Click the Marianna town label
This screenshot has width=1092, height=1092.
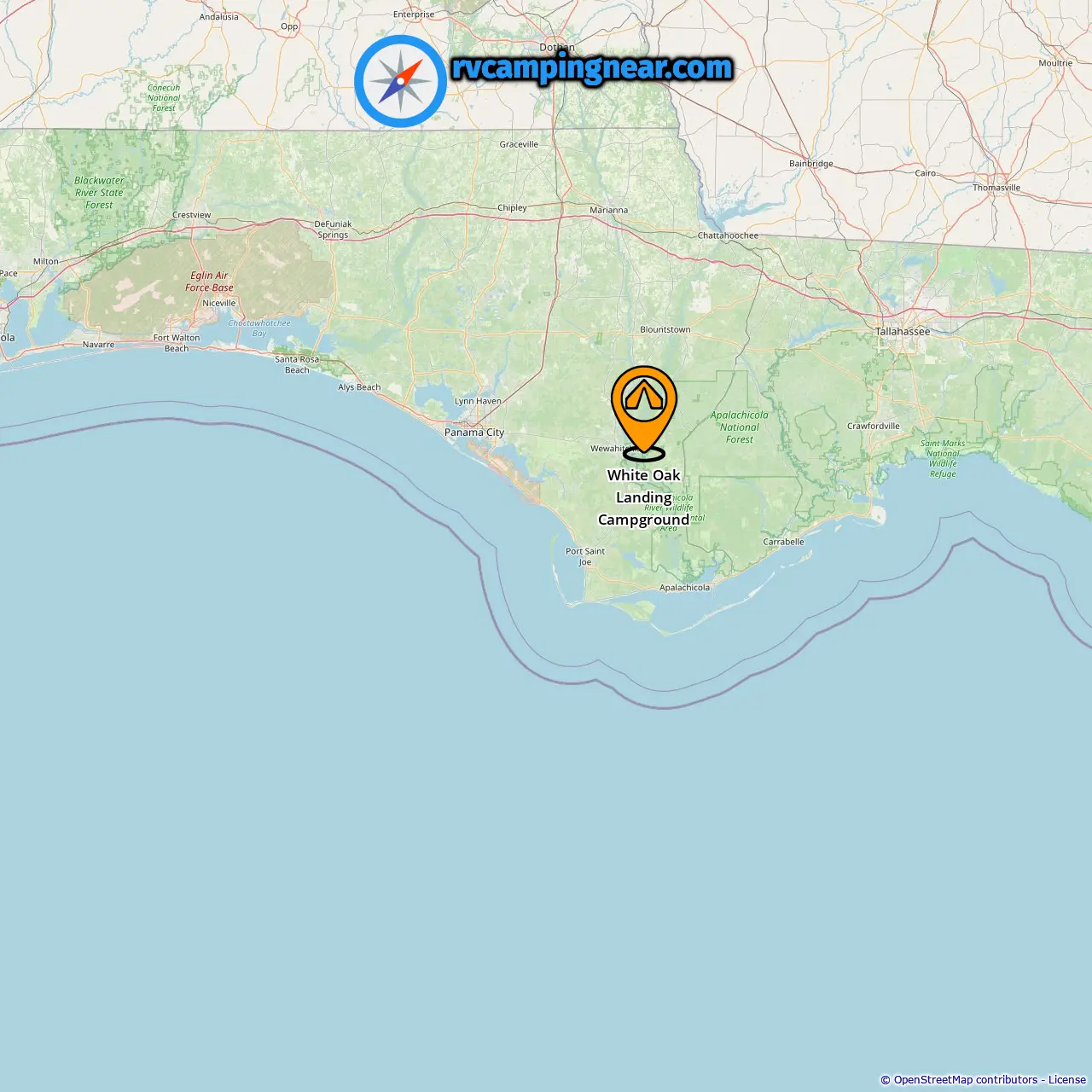608,210
